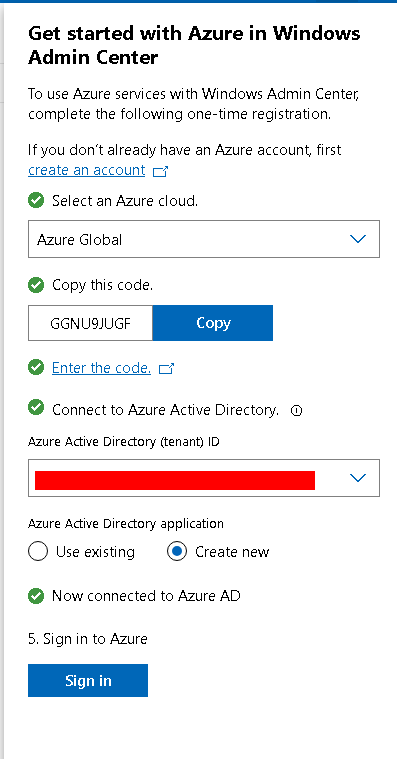Open the create an account link

[87, 170]
